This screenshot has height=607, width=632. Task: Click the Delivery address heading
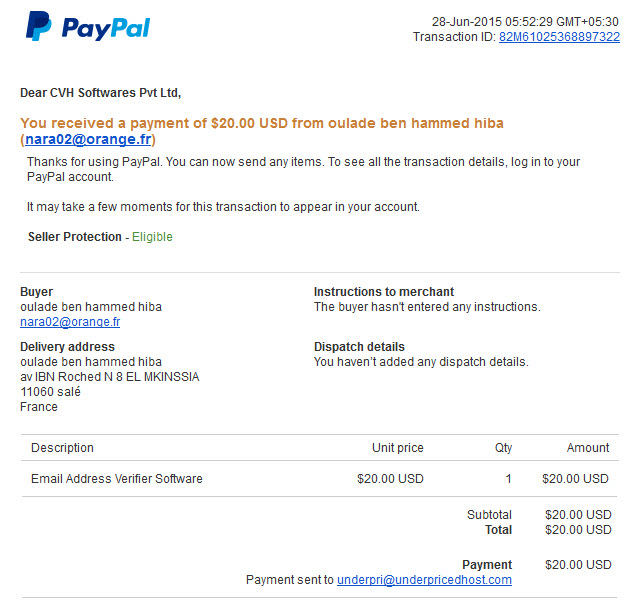coord(67,347)
